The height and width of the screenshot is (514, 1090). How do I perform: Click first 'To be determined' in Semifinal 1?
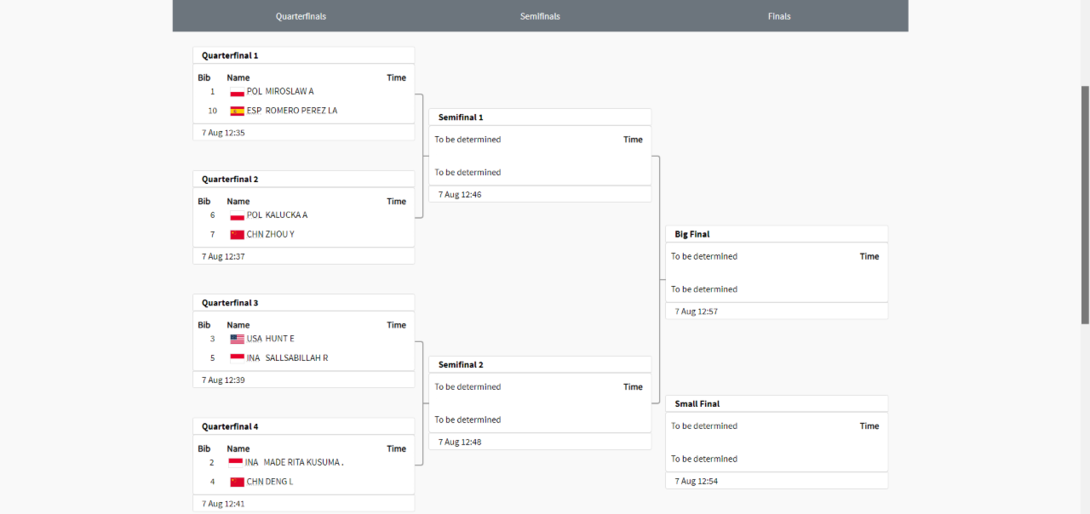(x=468, y=139)
